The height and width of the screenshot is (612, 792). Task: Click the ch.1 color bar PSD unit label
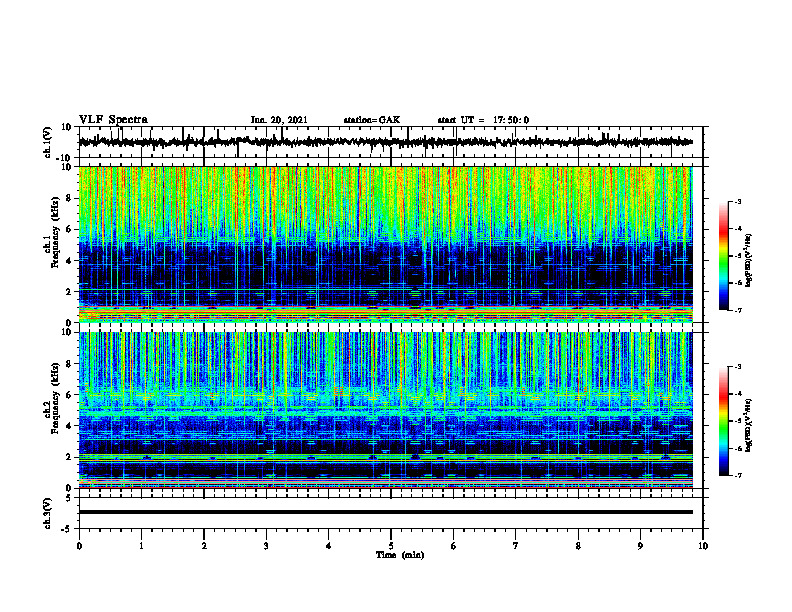point(748,261)
